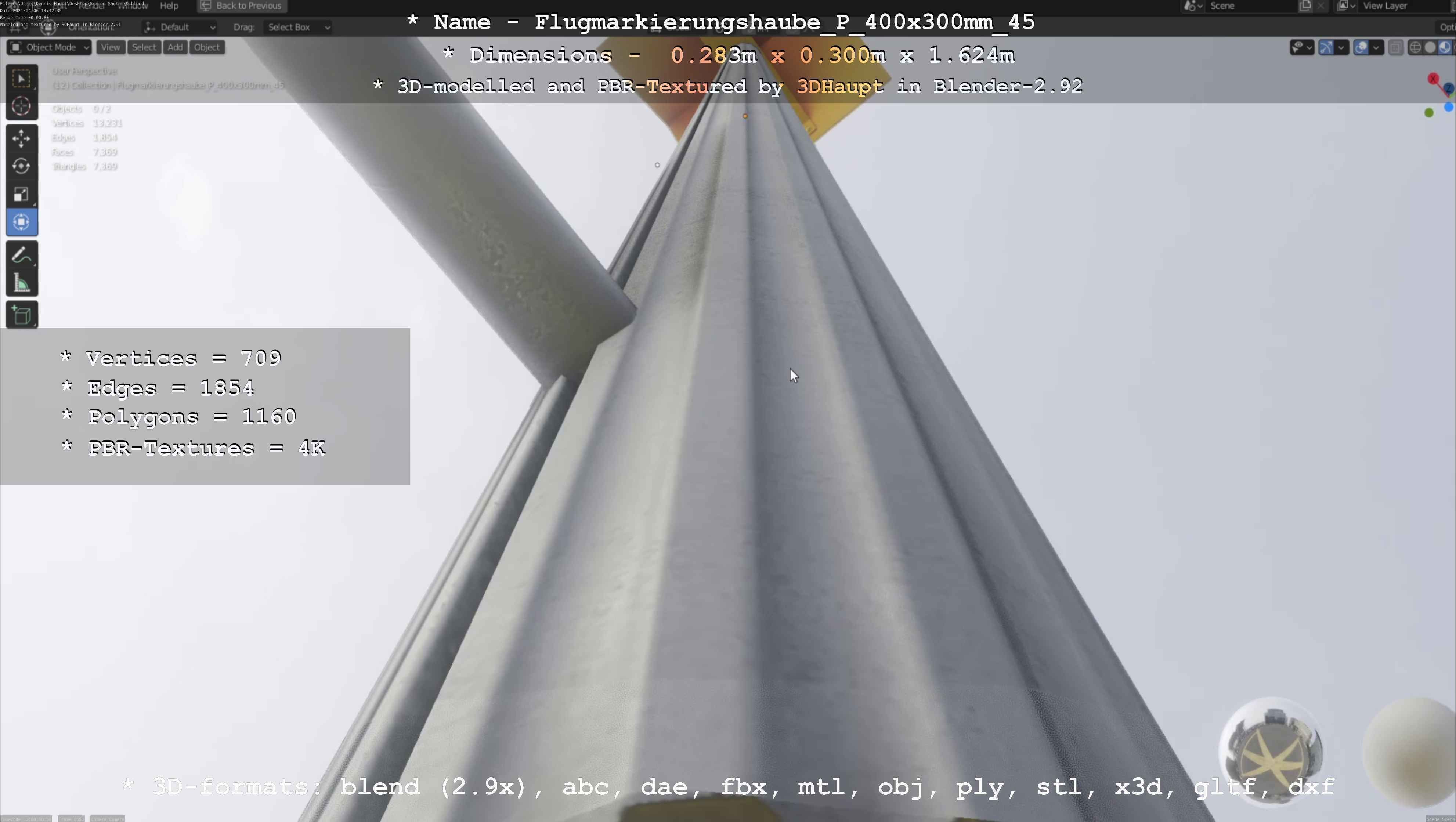Select the Move tool
1456x822 pixels.
click(x=21, y=138)
